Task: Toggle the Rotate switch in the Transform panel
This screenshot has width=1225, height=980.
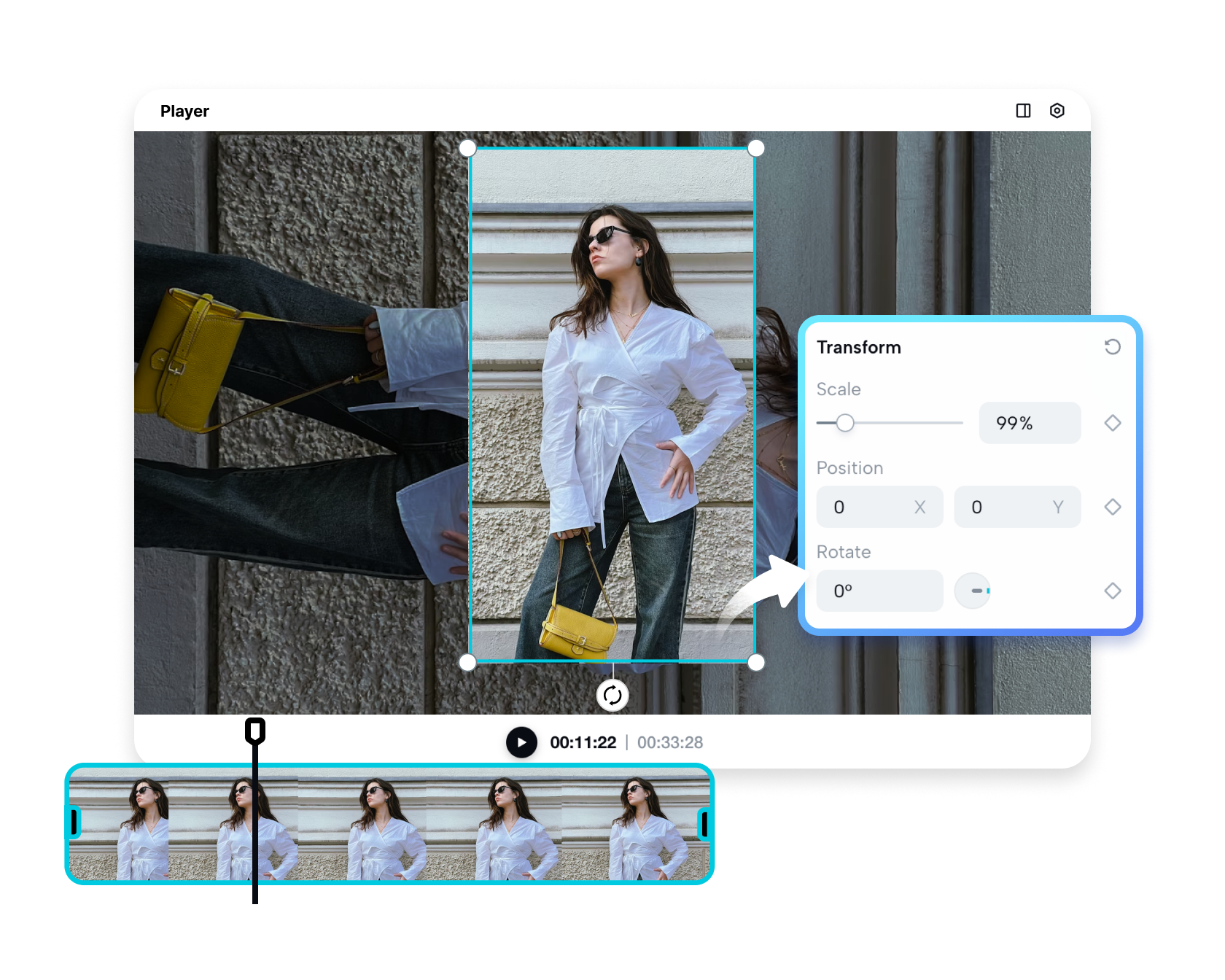Action: (x=972, y=591)
